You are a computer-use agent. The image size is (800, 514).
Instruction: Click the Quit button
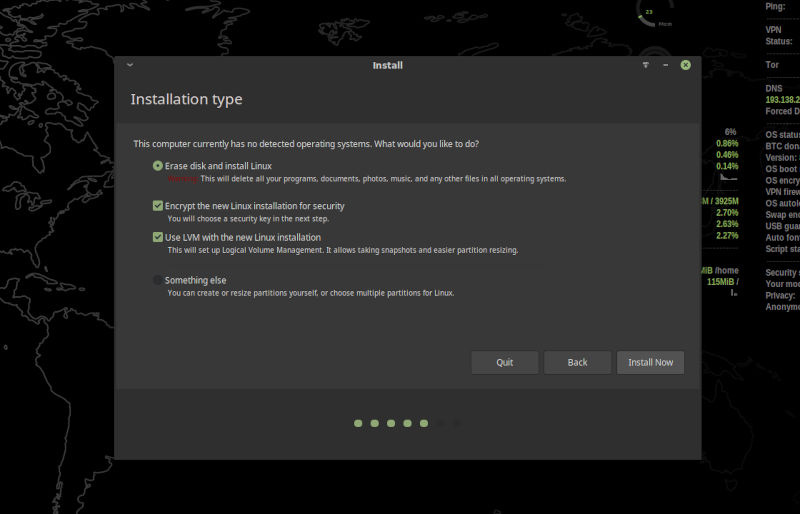coord(505,362)
